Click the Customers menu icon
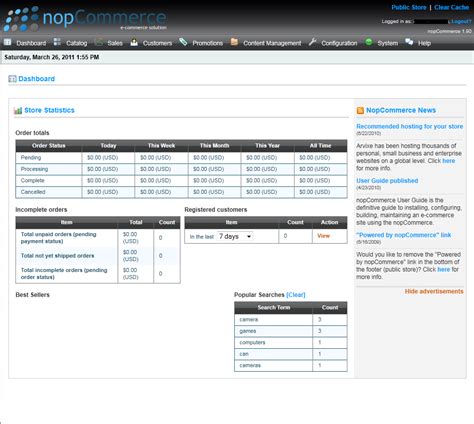 click(134, 42)
